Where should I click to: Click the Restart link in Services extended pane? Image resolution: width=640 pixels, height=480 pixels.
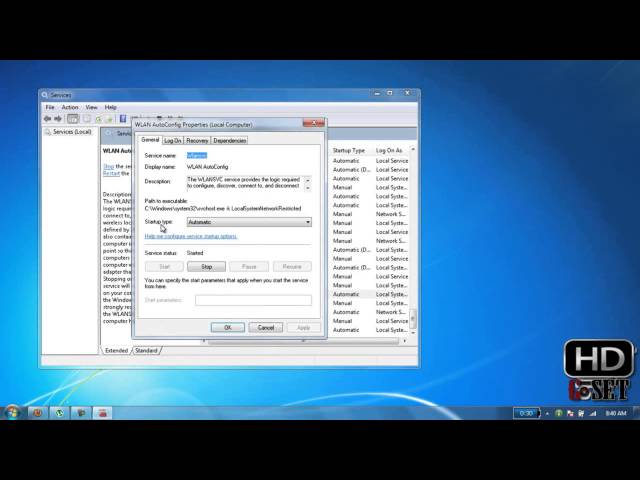[x=111, y=173]
